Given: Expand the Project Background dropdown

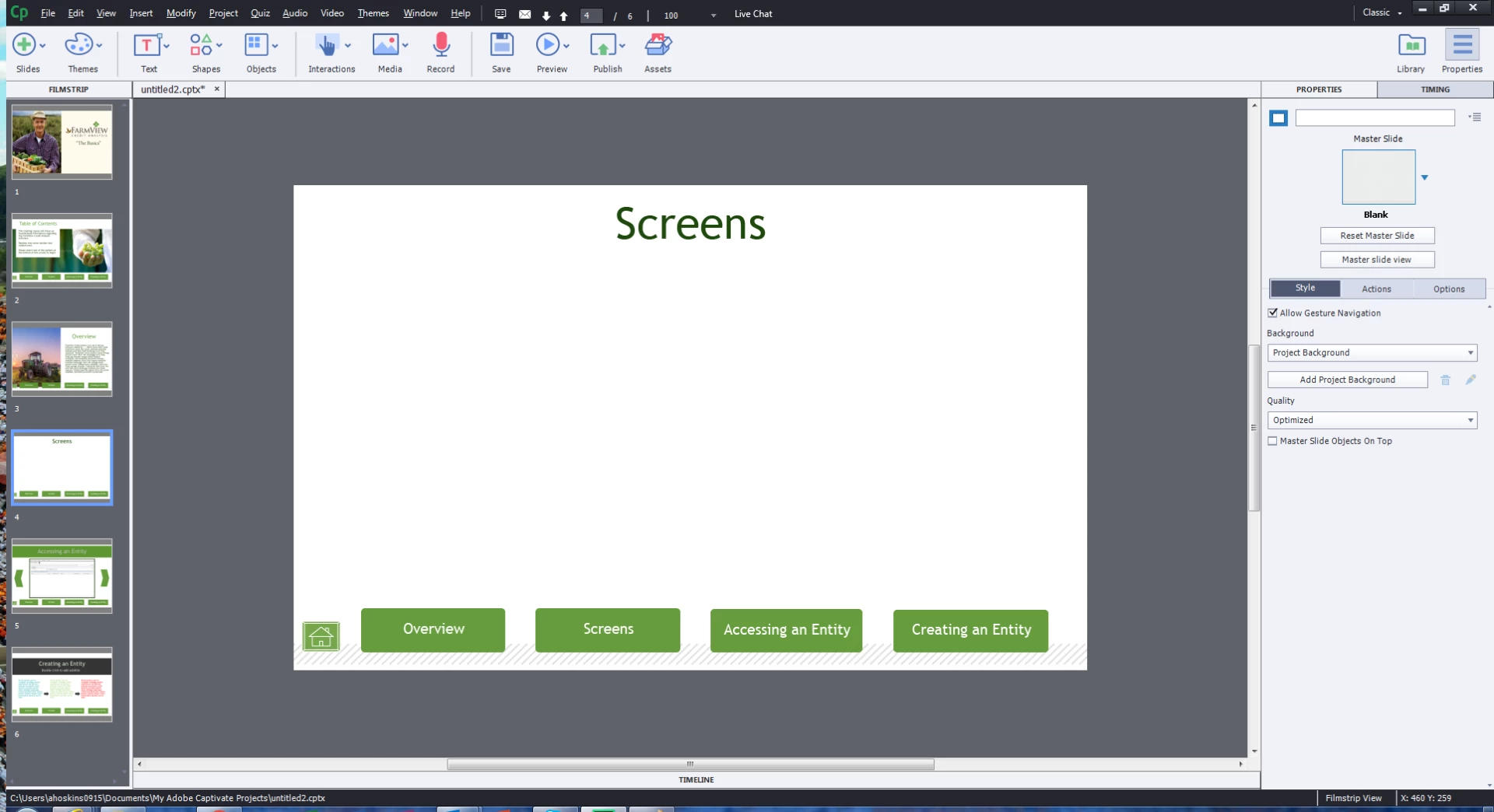Looking at the screenshot, I should click(x=1372, y=352).
